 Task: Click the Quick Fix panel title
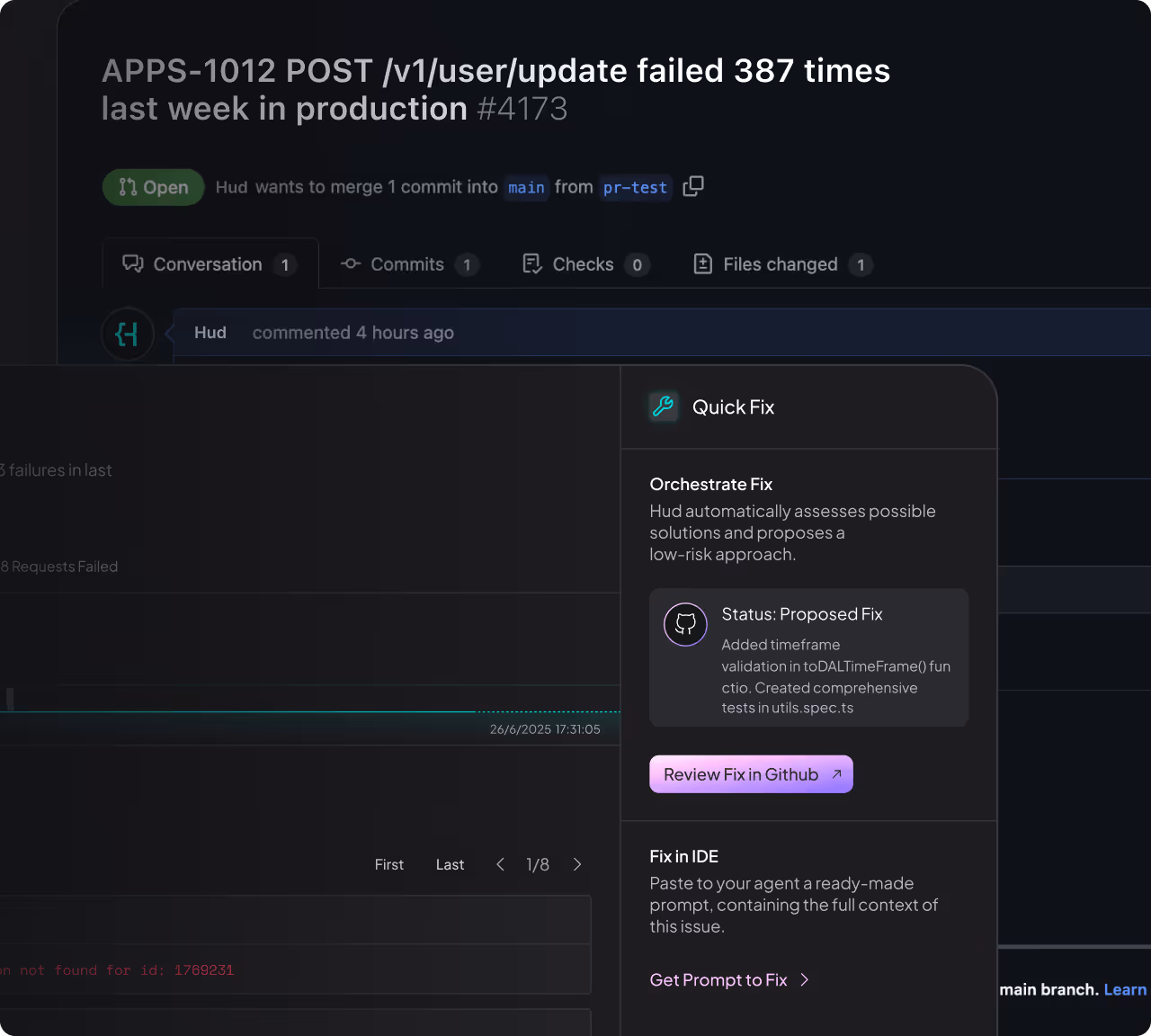pyautogui.click(x=733, y=407)
